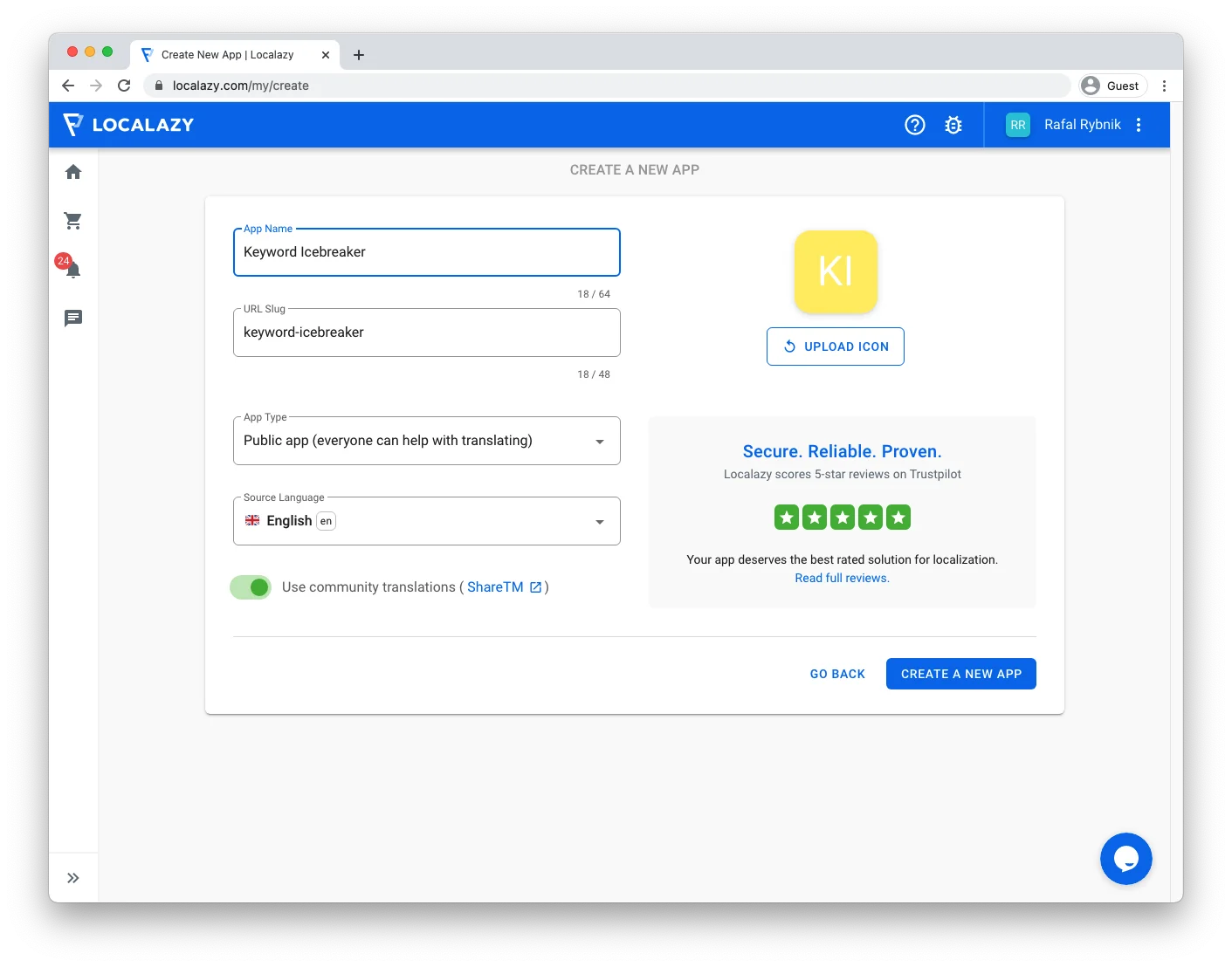Open the shopping cart sidebar icon
The width and height of the screenshot is (1232, 967).
pyautogui.click(x=73, y=221)
